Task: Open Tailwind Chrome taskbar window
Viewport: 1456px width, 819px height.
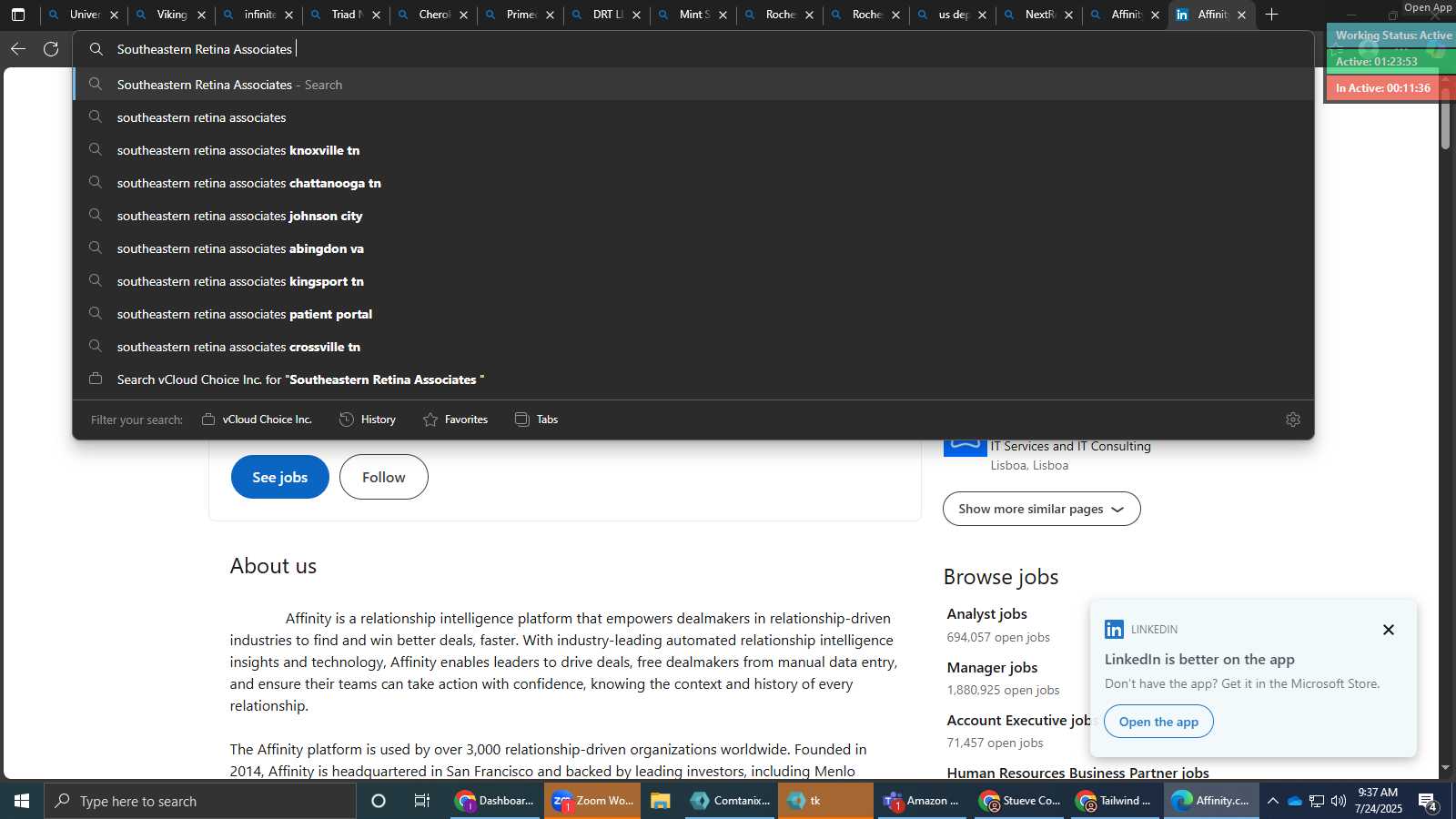Action: [x=1114, y=801]
